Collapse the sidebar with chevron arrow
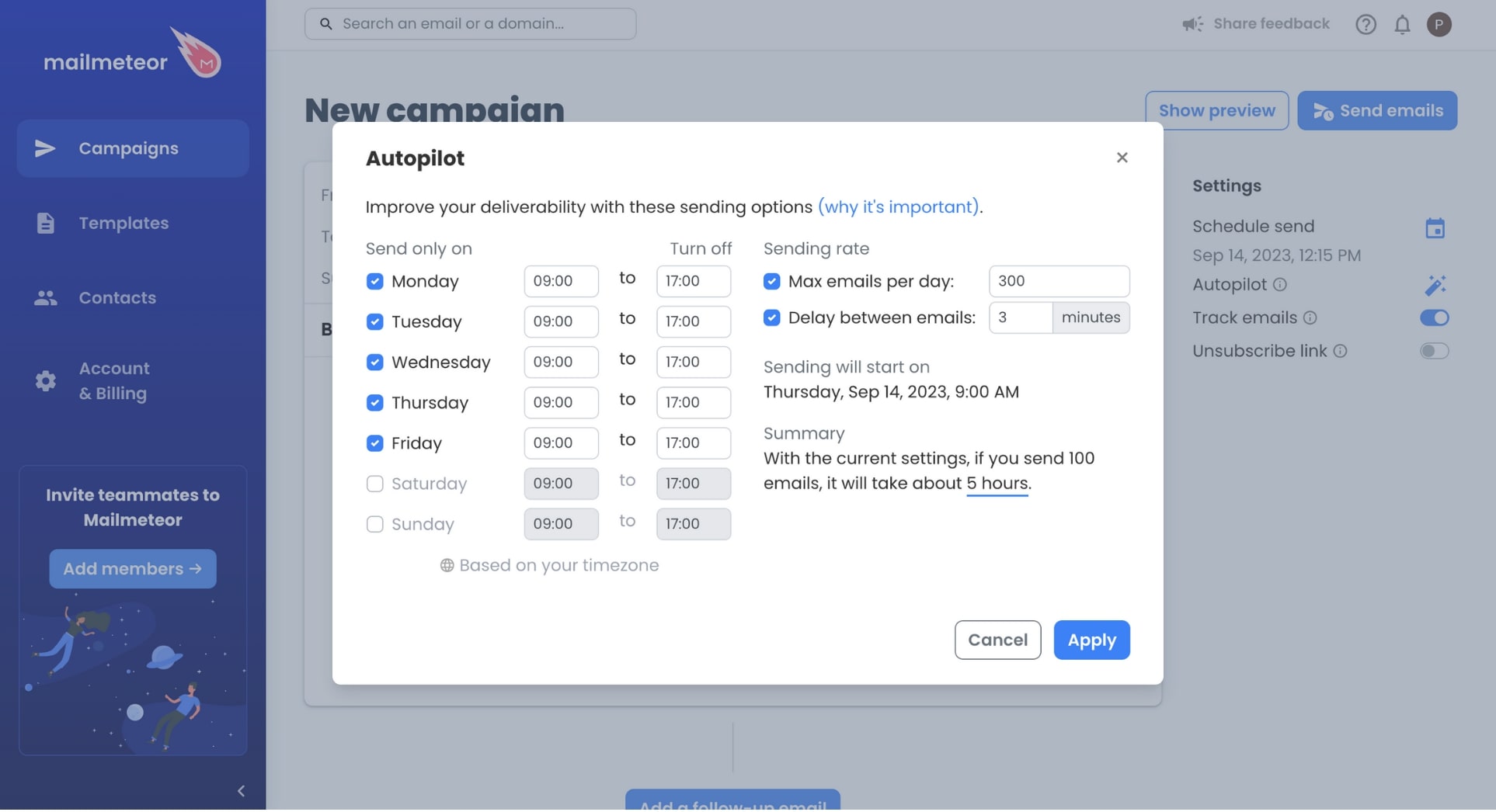 pos(241,790)
